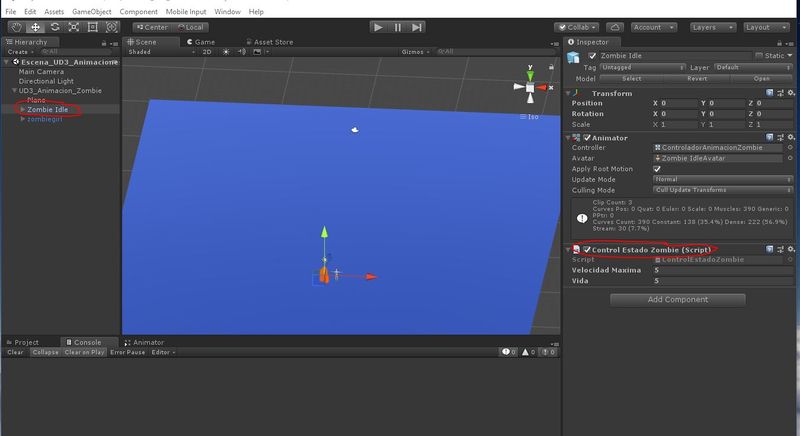This screenshot has width=800, height=436.
Task: Expand Zombie Idle in Hierarchy
Action: coord(22,110)
